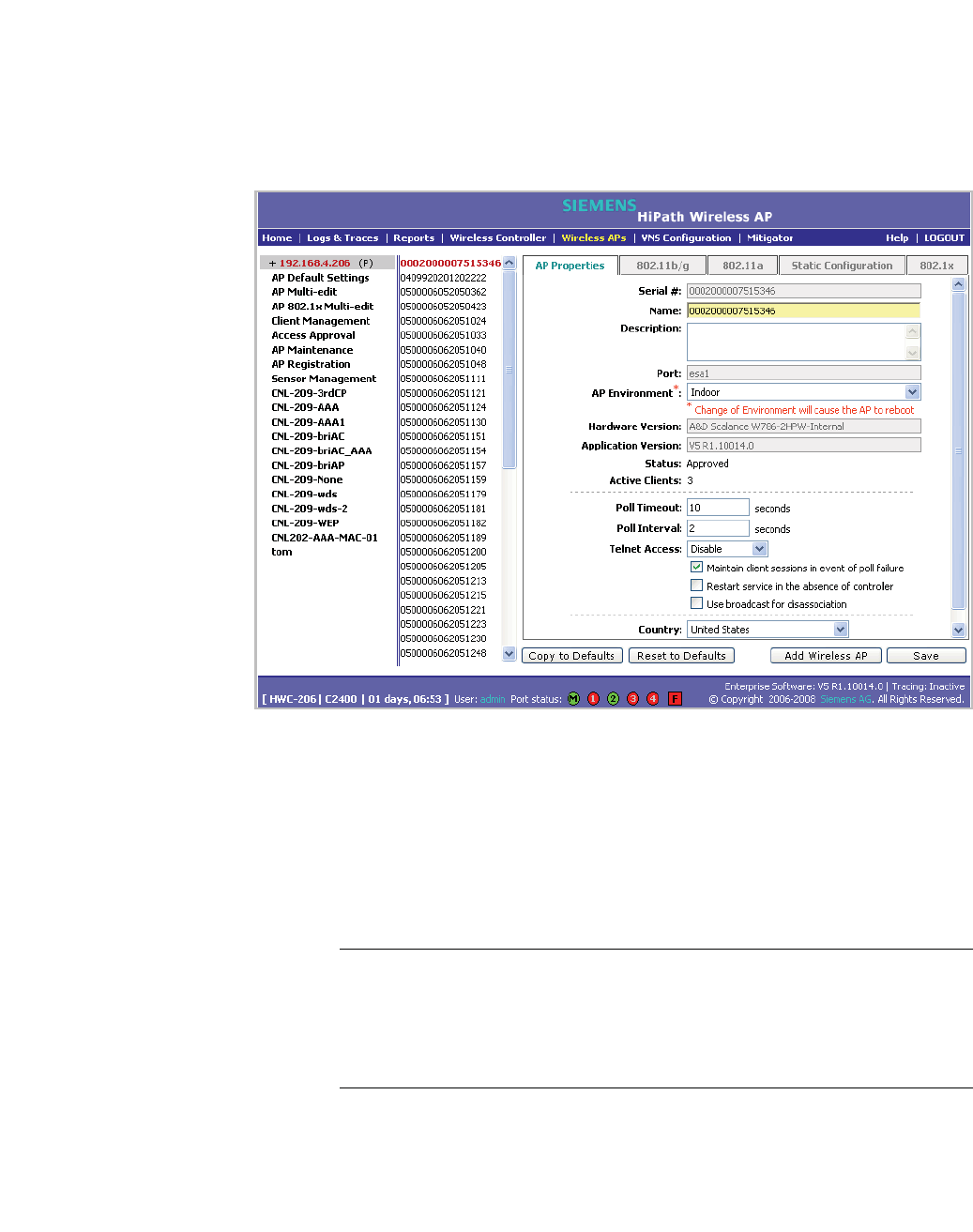Viewport: 973px width, 1232px height.
Task: Click Copy to Defaults button
Action: 571,656
